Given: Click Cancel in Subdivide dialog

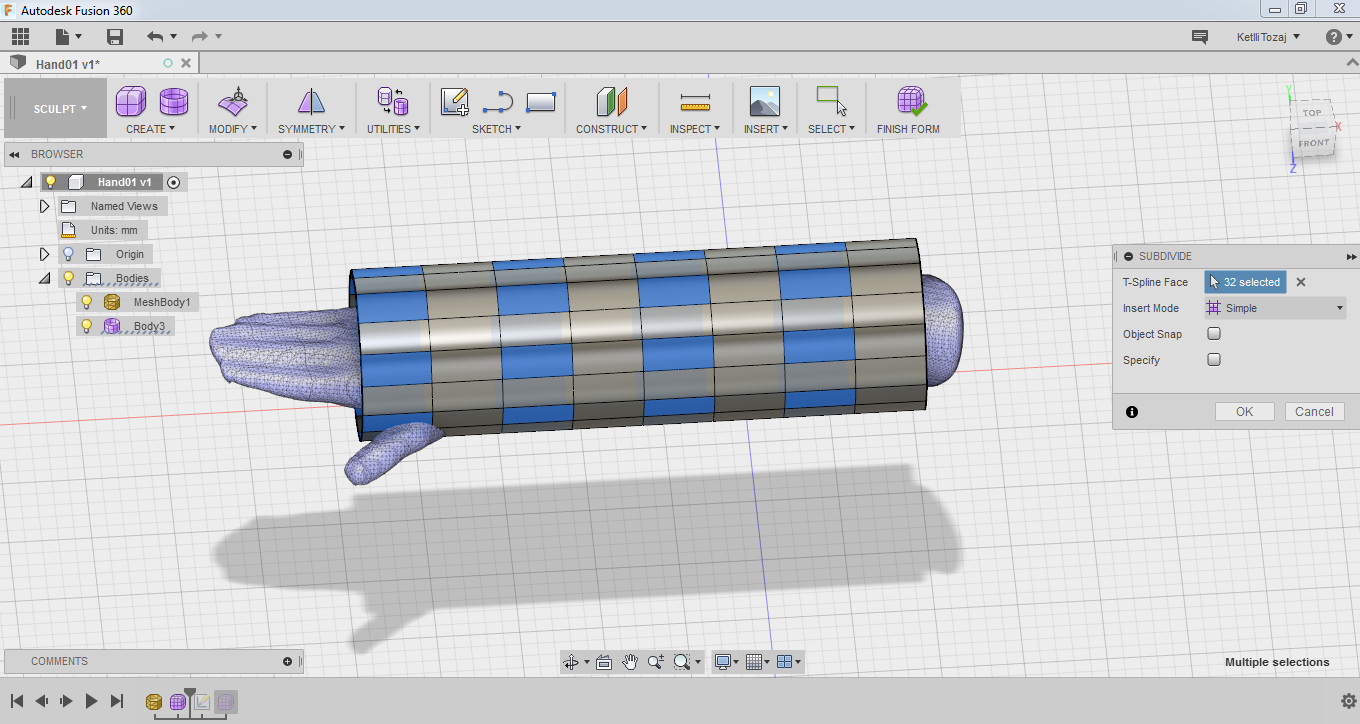Looking at the screenshot, I should [x=1314, y=412].
